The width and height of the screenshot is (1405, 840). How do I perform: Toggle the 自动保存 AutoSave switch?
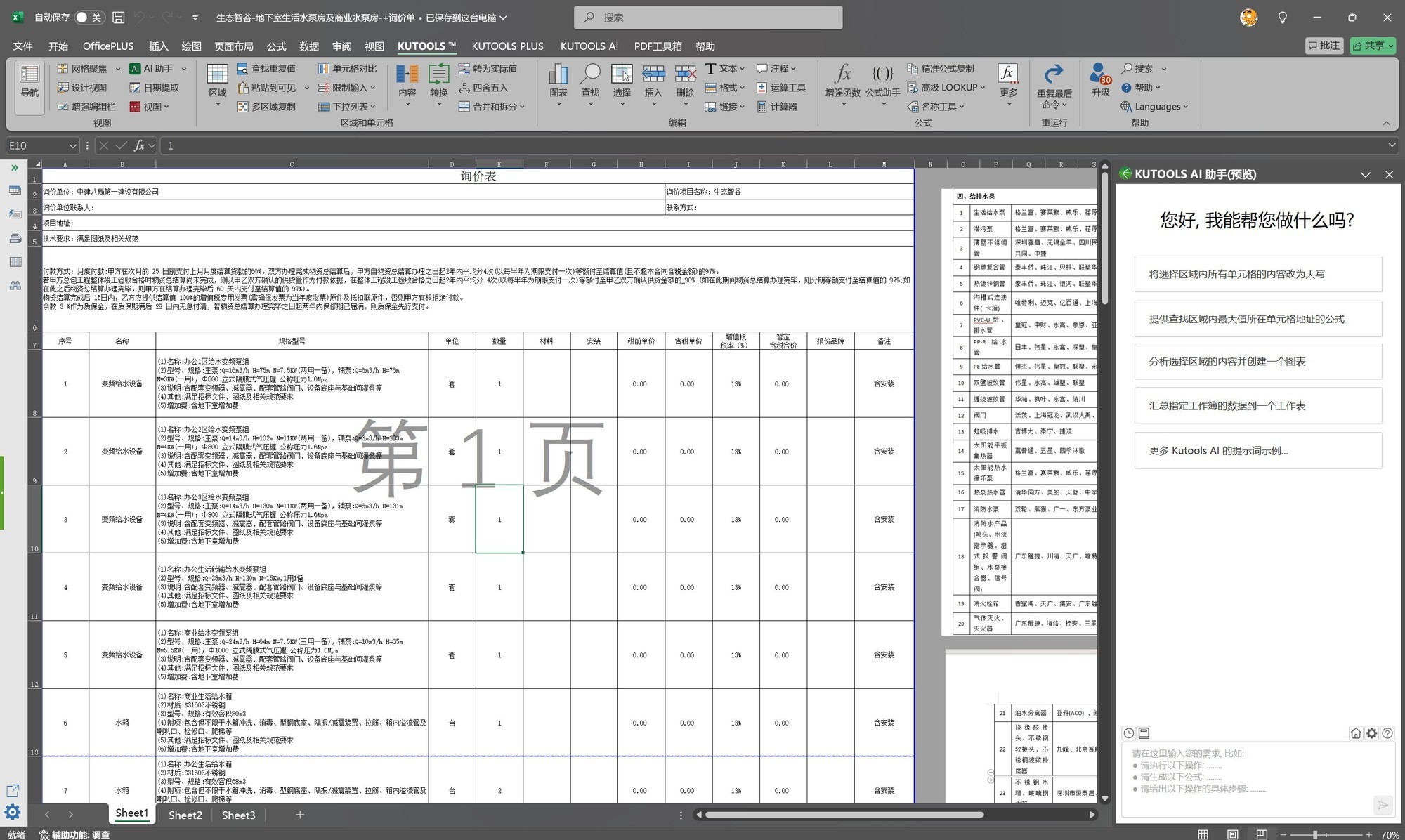pyautogui.click(x=89, y=18)
